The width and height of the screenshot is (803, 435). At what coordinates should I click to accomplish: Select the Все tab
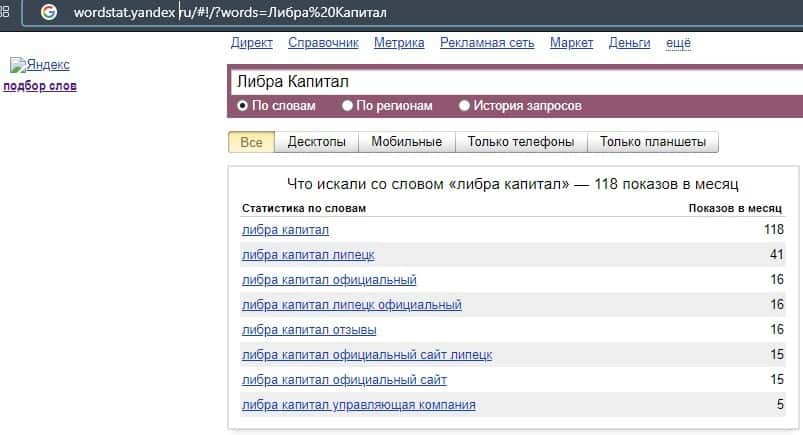[x=251, y=142]
